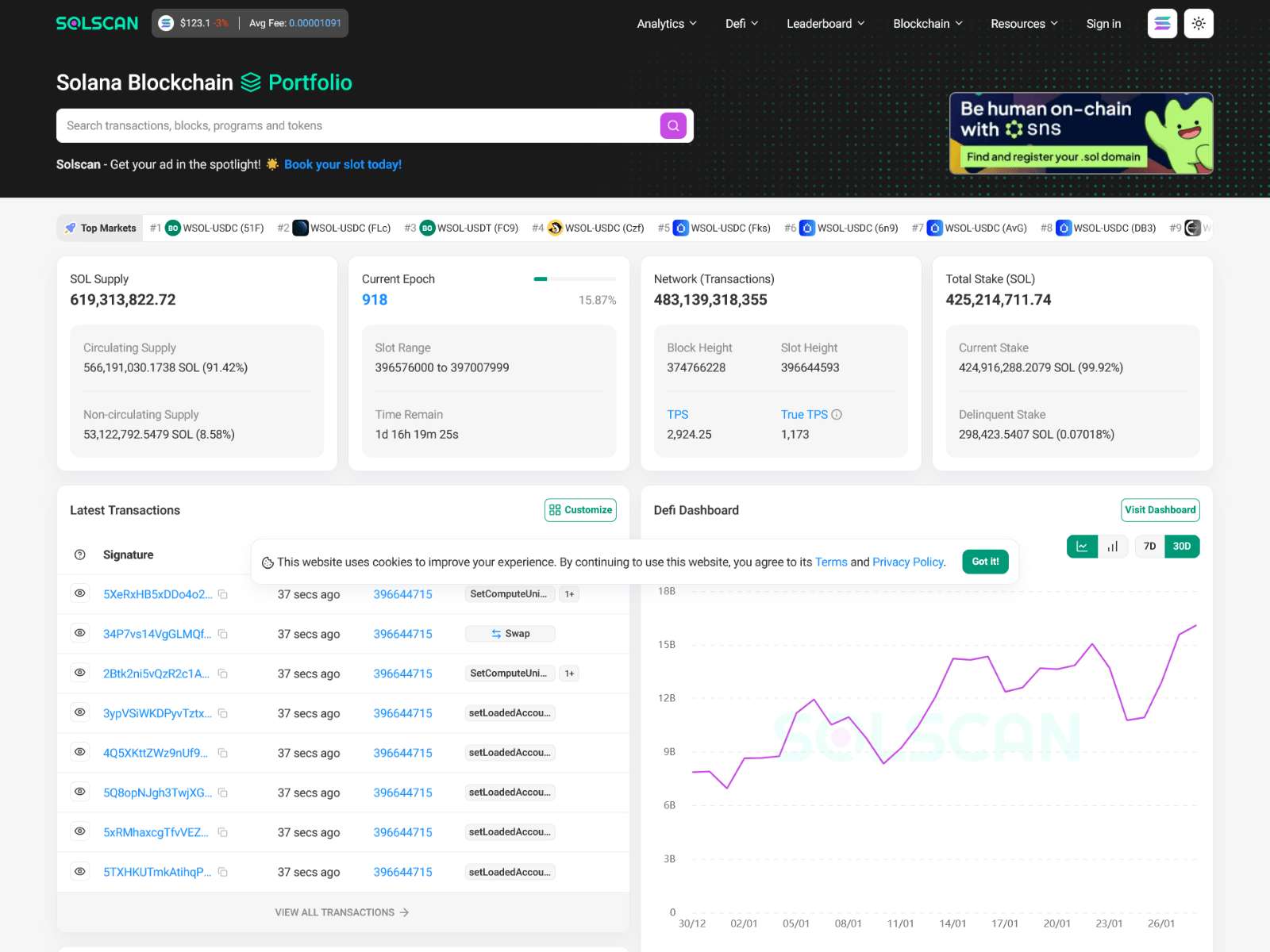The height and width of the screenshot is (952, 1270).
Task: Select the 30D chart range
Action: pyautogui.click(x=1182, y=547)
